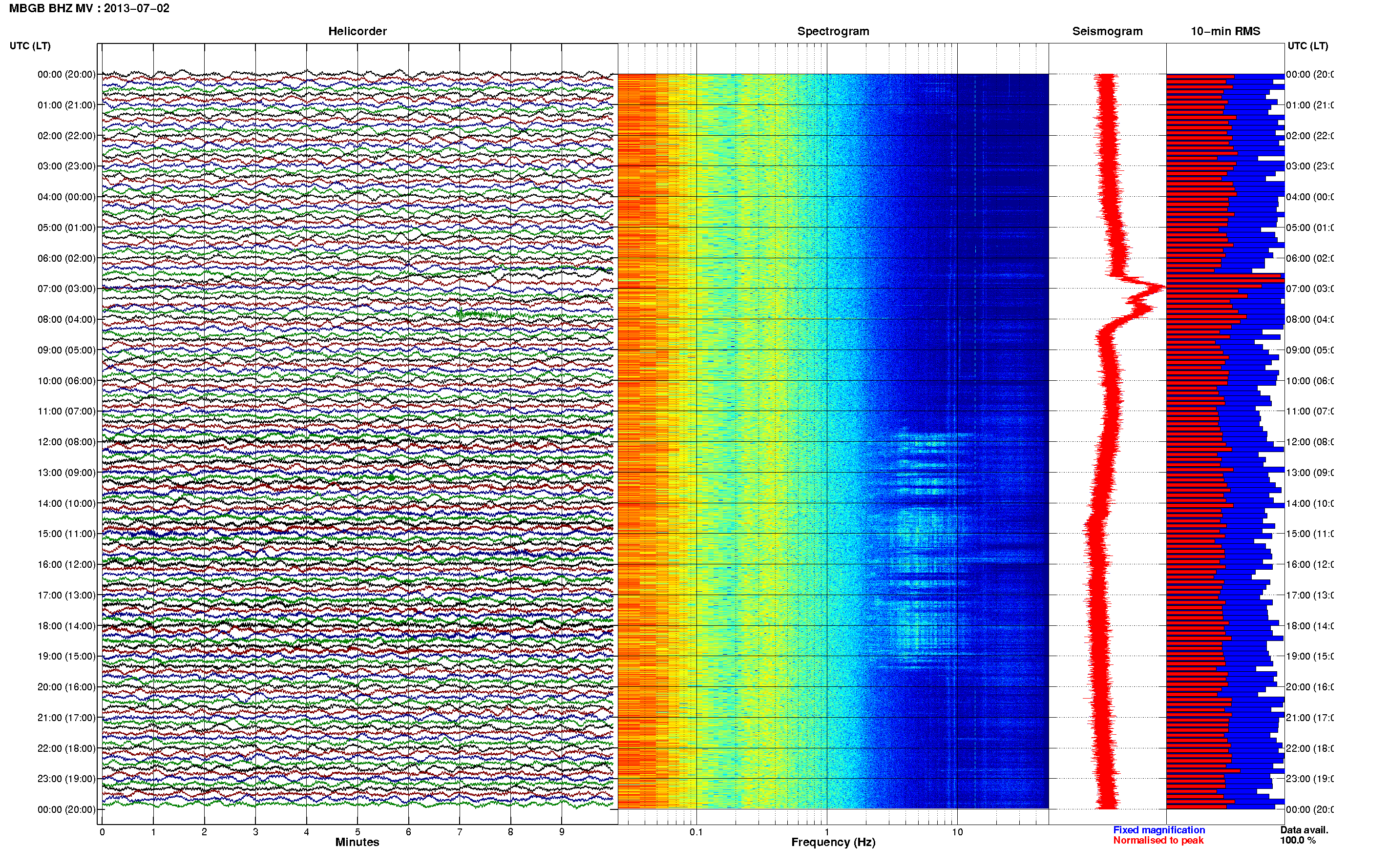
Task: Click left axis label 08:00 (04:00)
Action: click(x=66, y=319)
